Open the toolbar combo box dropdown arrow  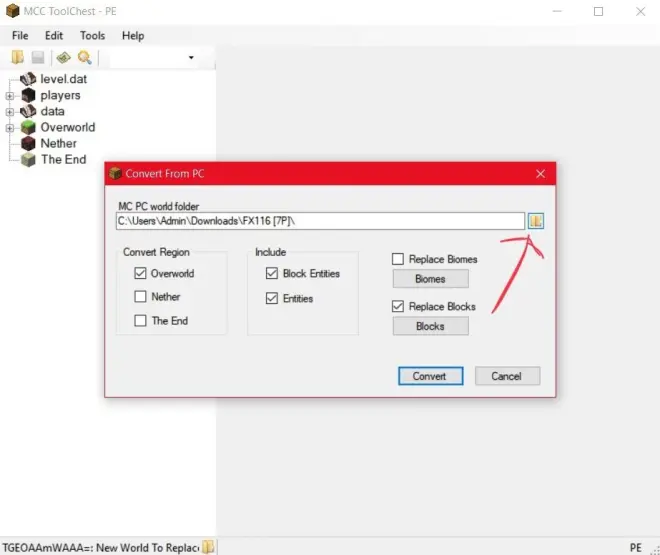[191, 57]
